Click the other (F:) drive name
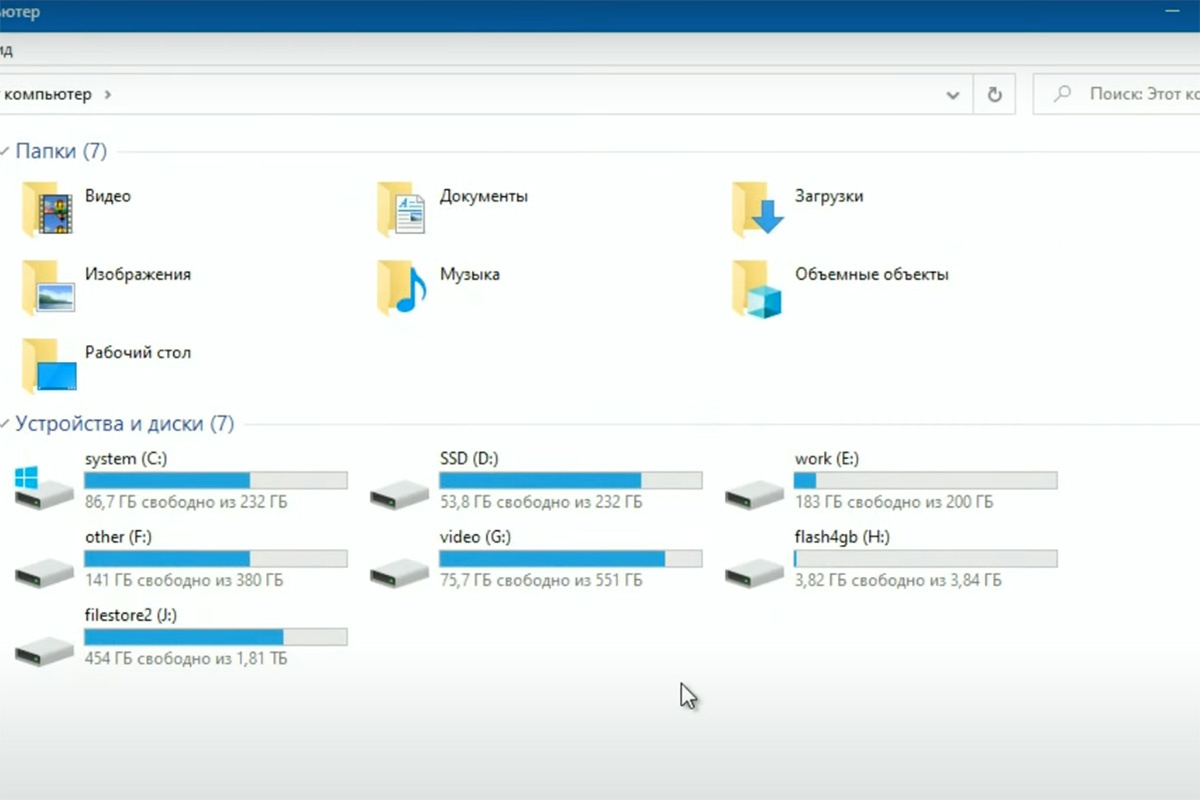This screenshot has height=800, width=1200. click(x=118, y=537)
